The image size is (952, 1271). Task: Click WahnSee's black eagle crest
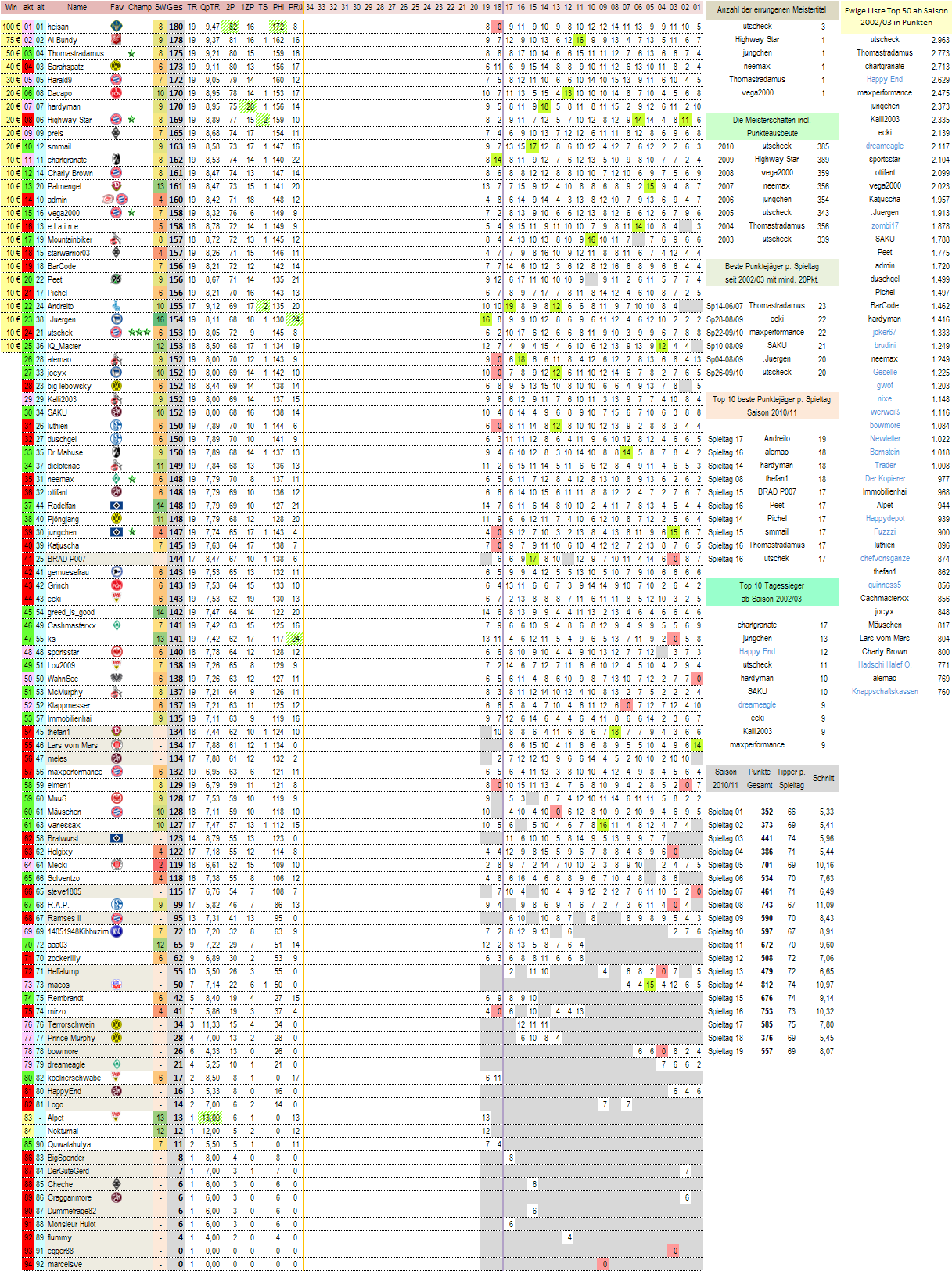116,679
